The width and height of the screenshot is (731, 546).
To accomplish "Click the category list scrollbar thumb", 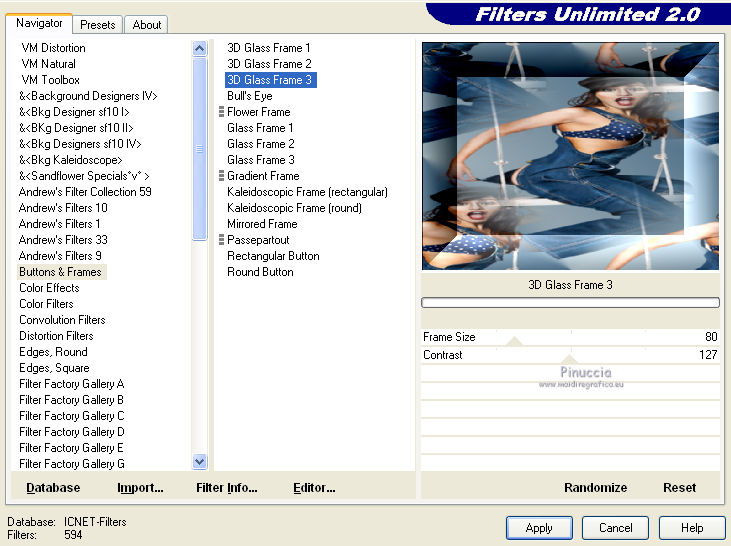I will click(x=200, y=149).
